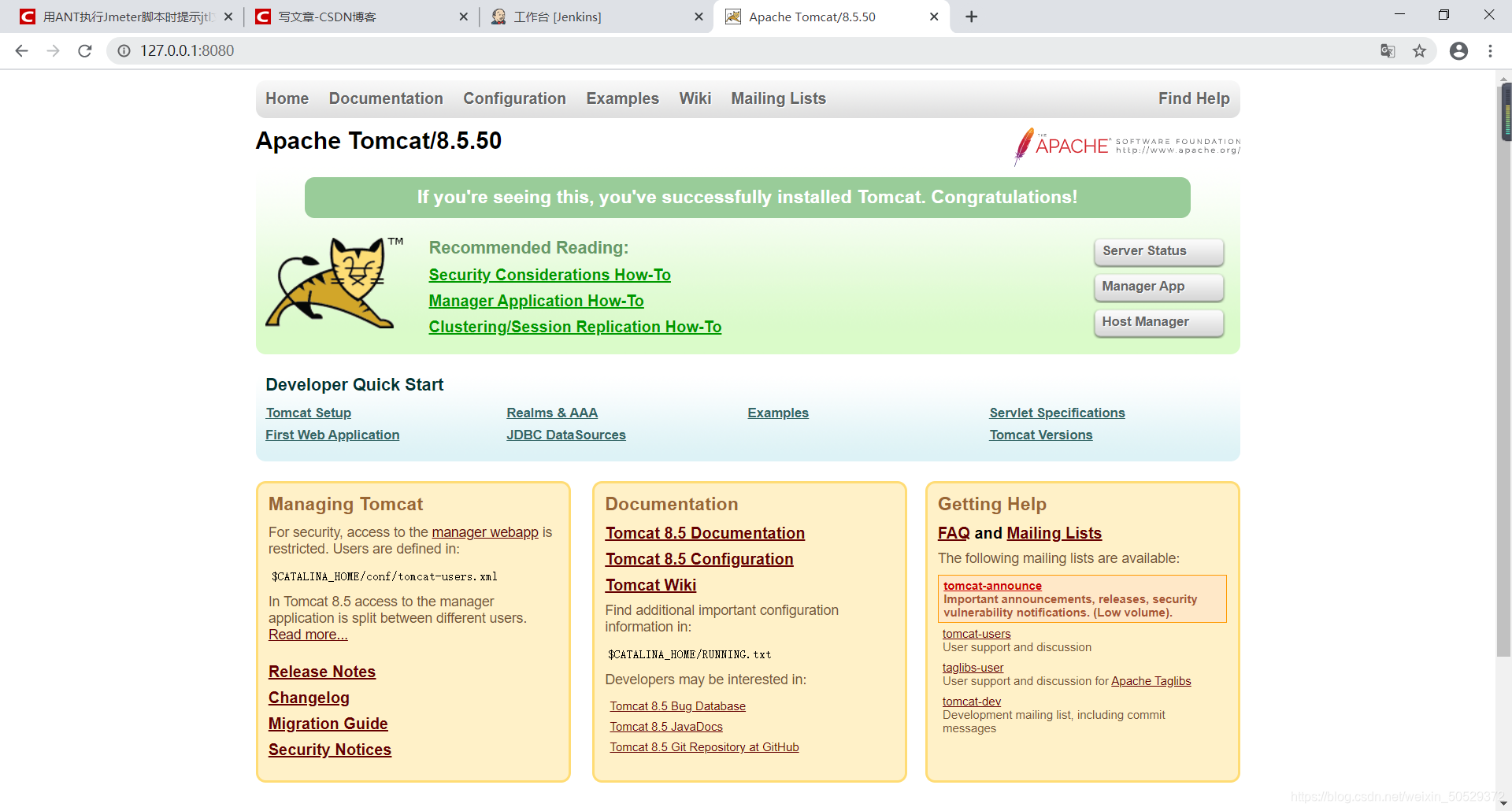The height and width of the screenshot is (811, 1512).
Task: Open a new browser tab
Action: (x=971, y=17)
